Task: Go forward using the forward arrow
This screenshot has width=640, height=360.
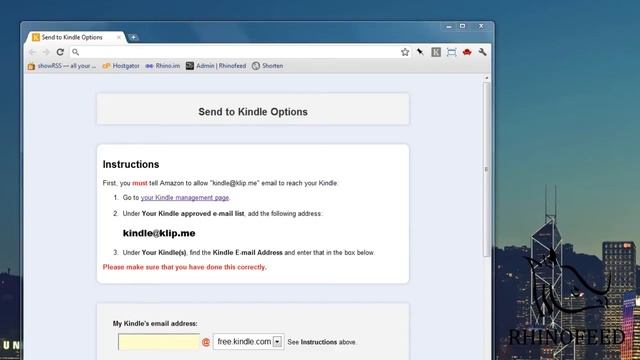Action: click(46, 52)
